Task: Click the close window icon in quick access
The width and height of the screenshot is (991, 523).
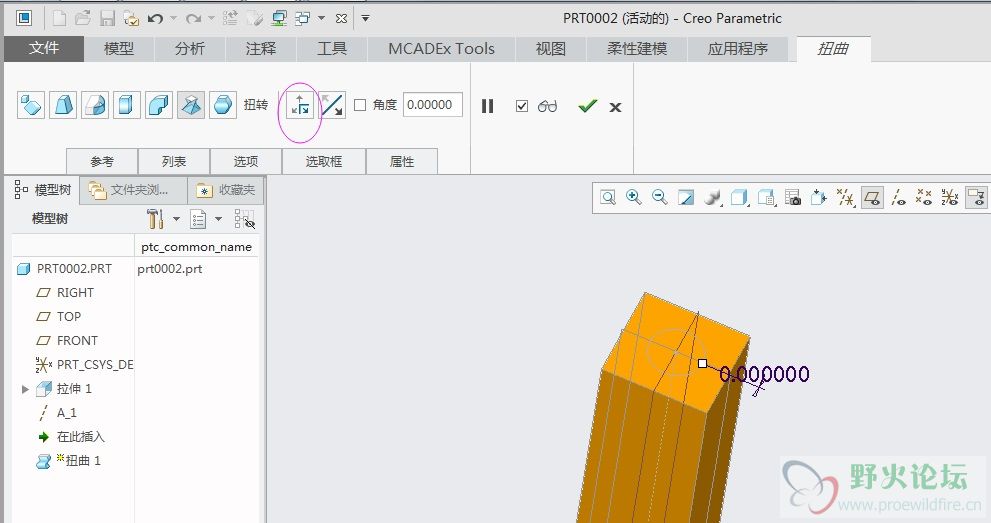Action: pos(341,18)
